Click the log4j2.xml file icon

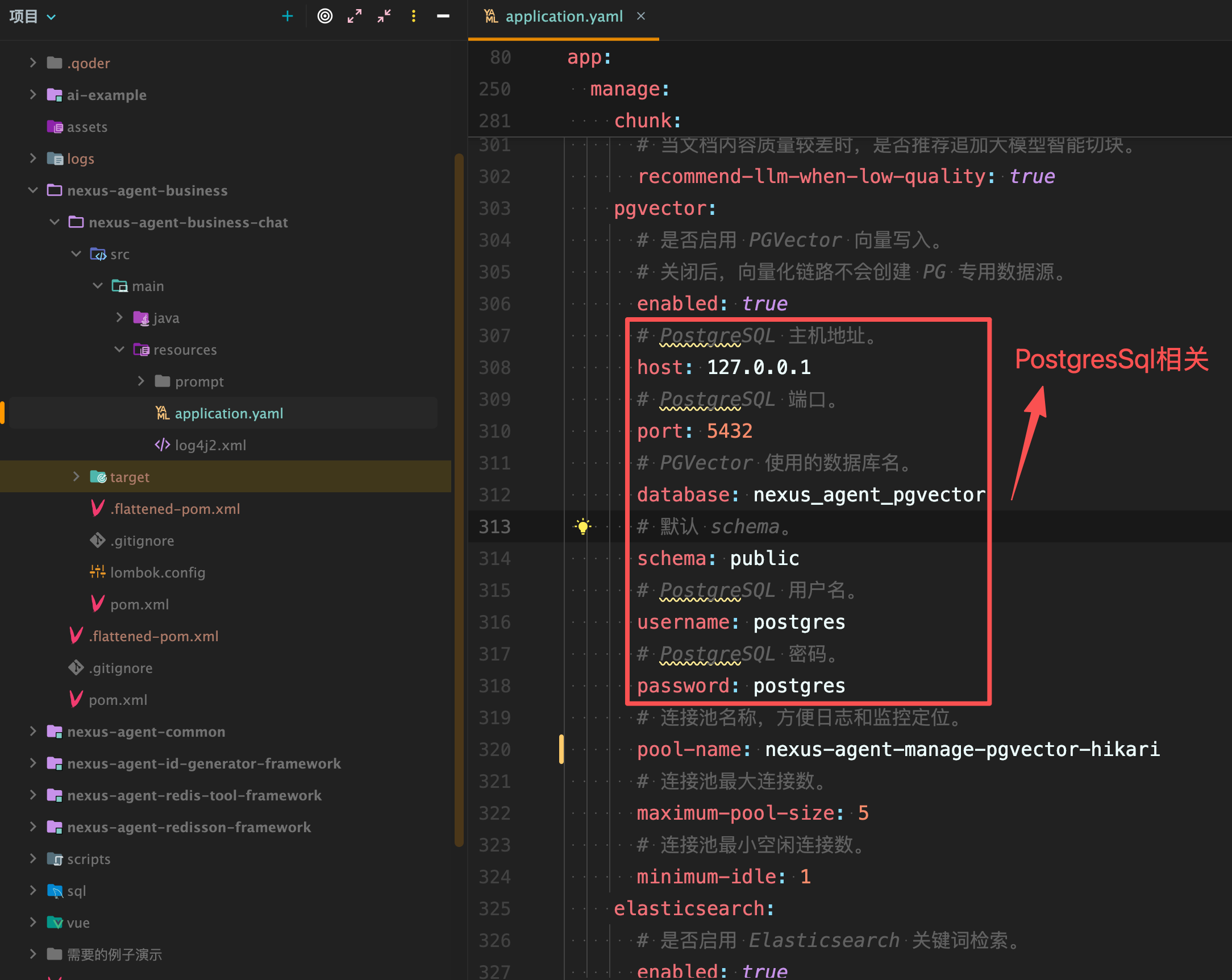coord(163,445)
